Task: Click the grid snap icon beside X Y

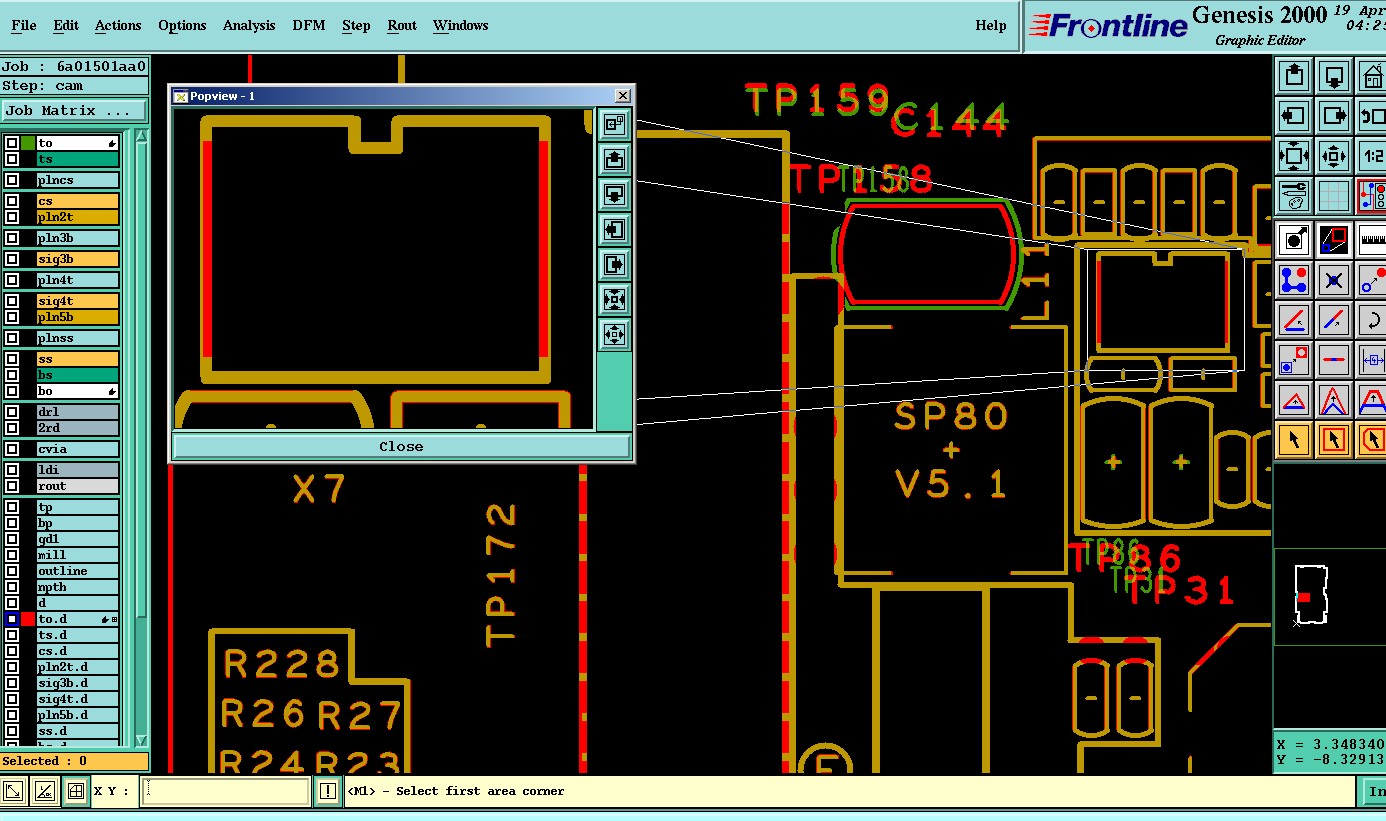Action: (75, 791)
